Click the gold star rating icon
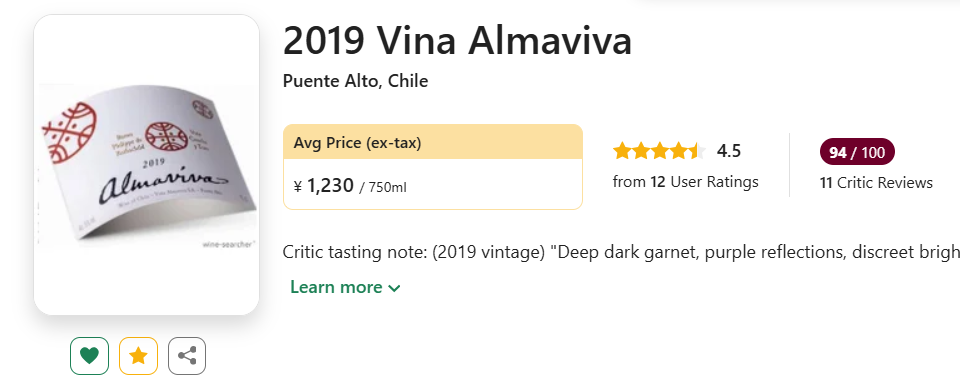This screenshot has height=384, width=960. 138,356
